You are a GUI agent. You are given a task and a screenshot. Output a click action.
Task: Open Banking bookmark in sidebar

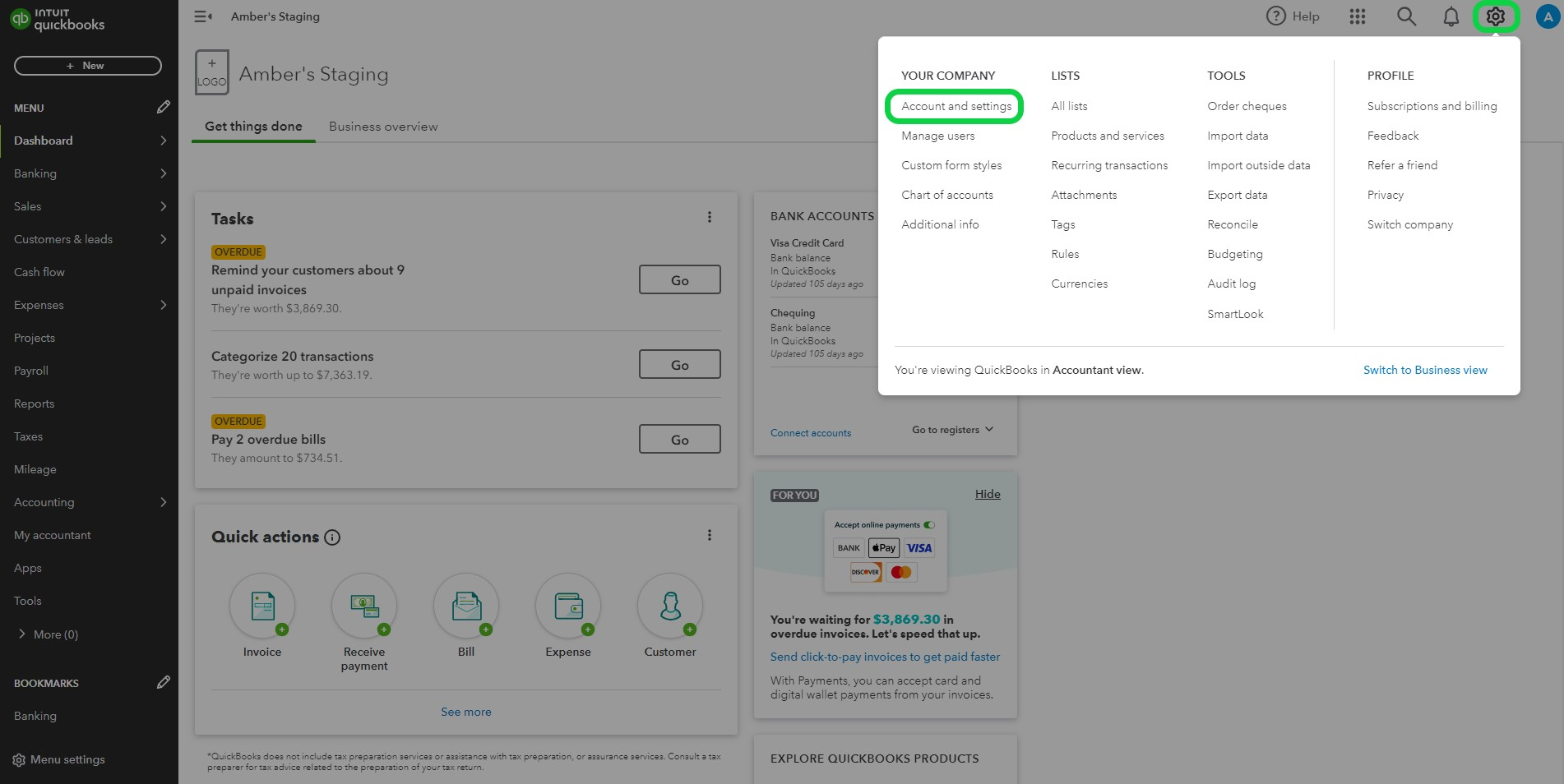[x=35, y=716]
